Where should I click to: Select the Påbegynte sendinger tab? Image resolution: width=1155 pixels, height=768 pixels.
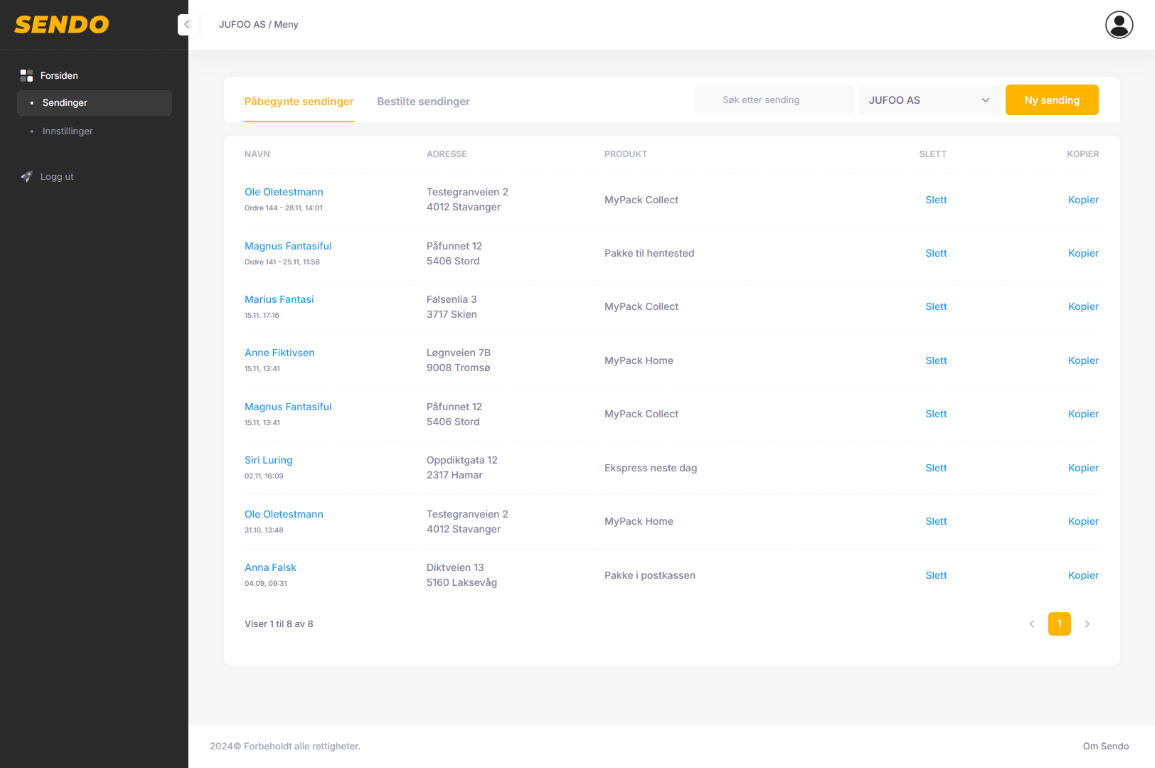pyautogui.click(x=298, y=102)
